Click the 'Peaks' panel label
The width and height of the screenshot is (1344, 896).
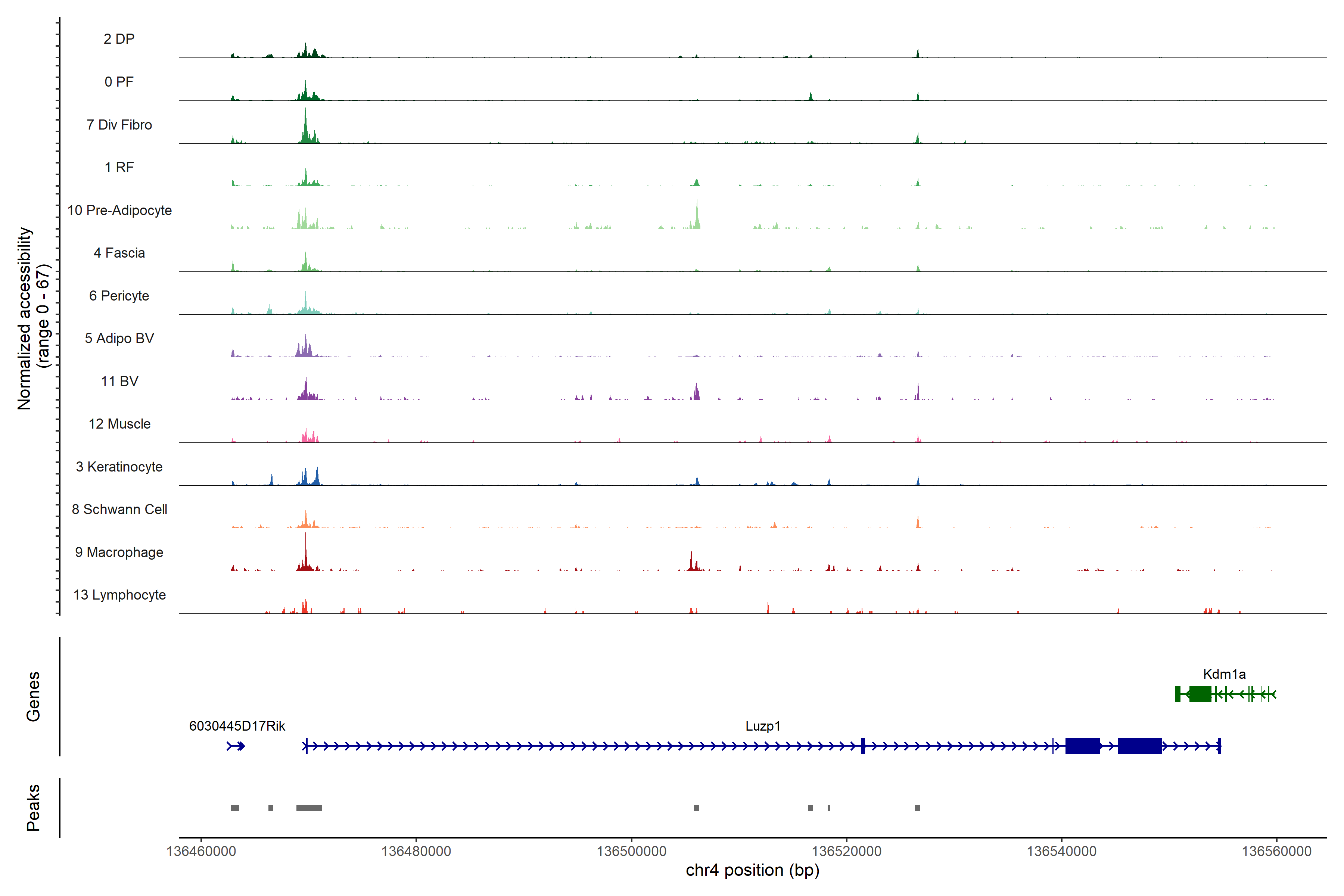click(33, 808)
